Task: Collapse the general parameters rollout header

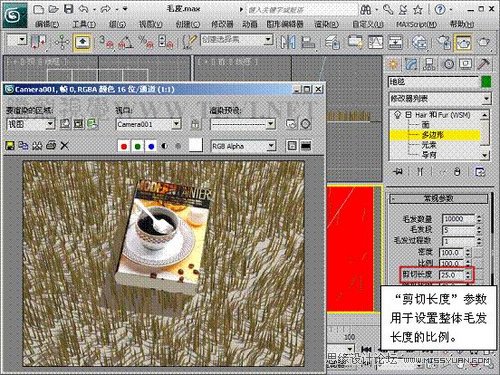Action: point(438,199)
